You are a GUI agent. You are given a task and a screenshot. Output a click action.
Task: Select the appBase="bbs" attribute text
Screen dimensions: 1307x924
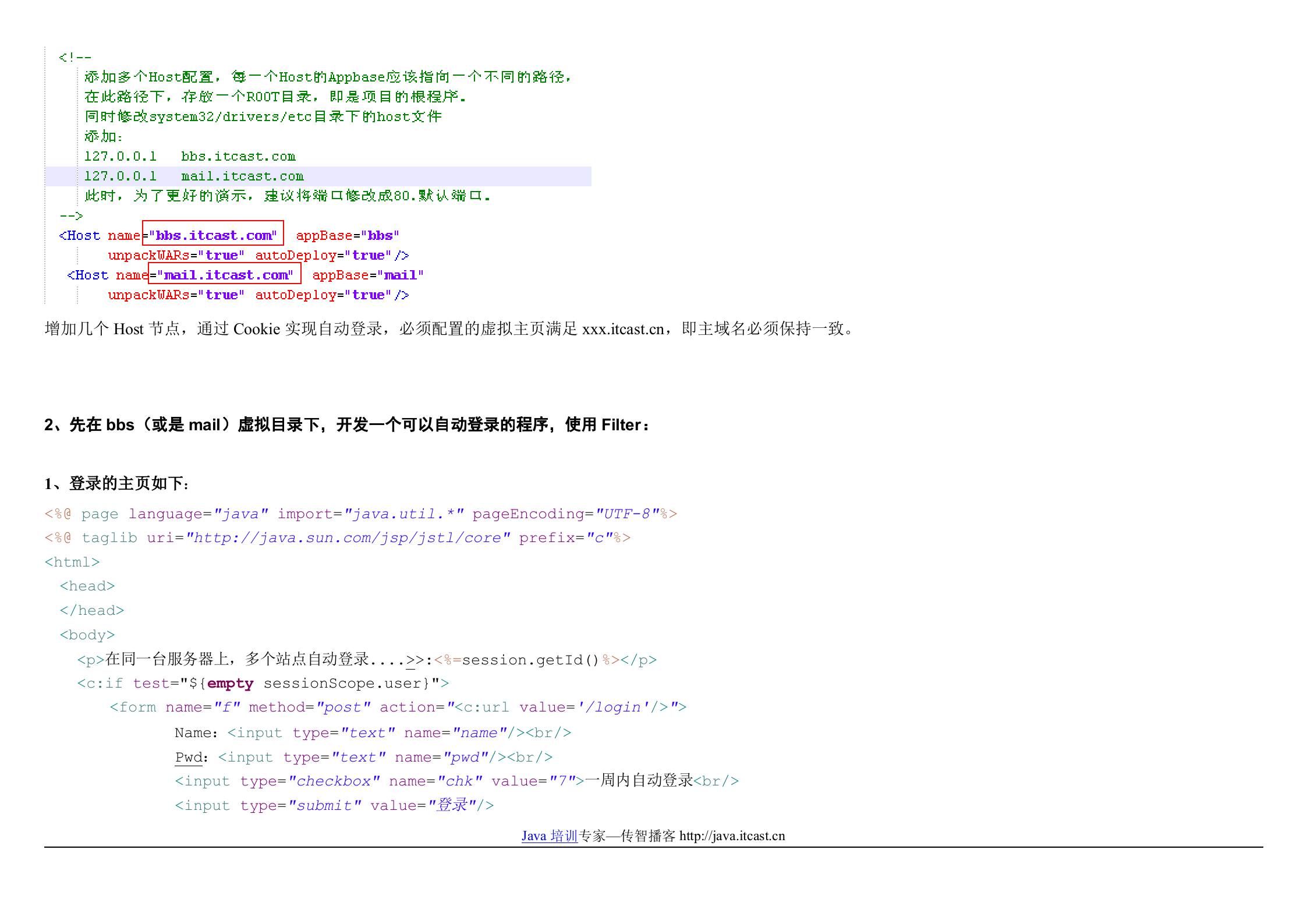[347, 235]
